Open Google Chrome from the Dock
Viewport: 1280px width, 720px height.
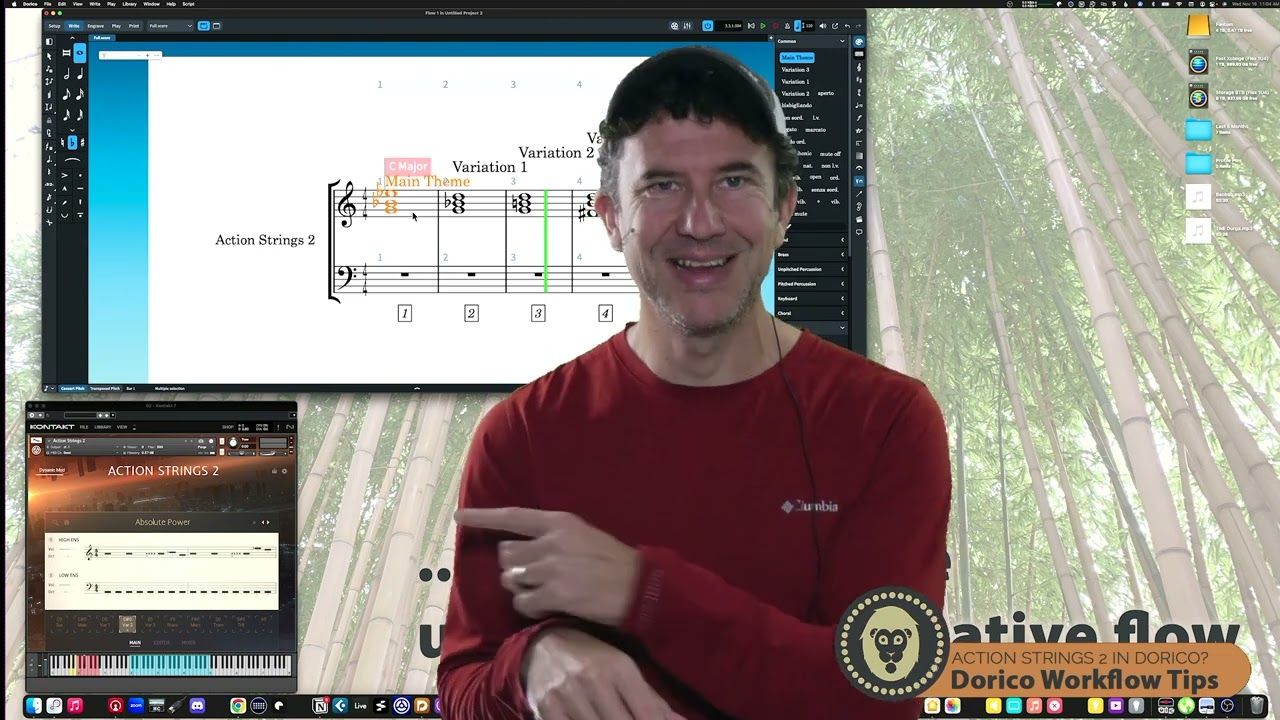click(237, 706)
